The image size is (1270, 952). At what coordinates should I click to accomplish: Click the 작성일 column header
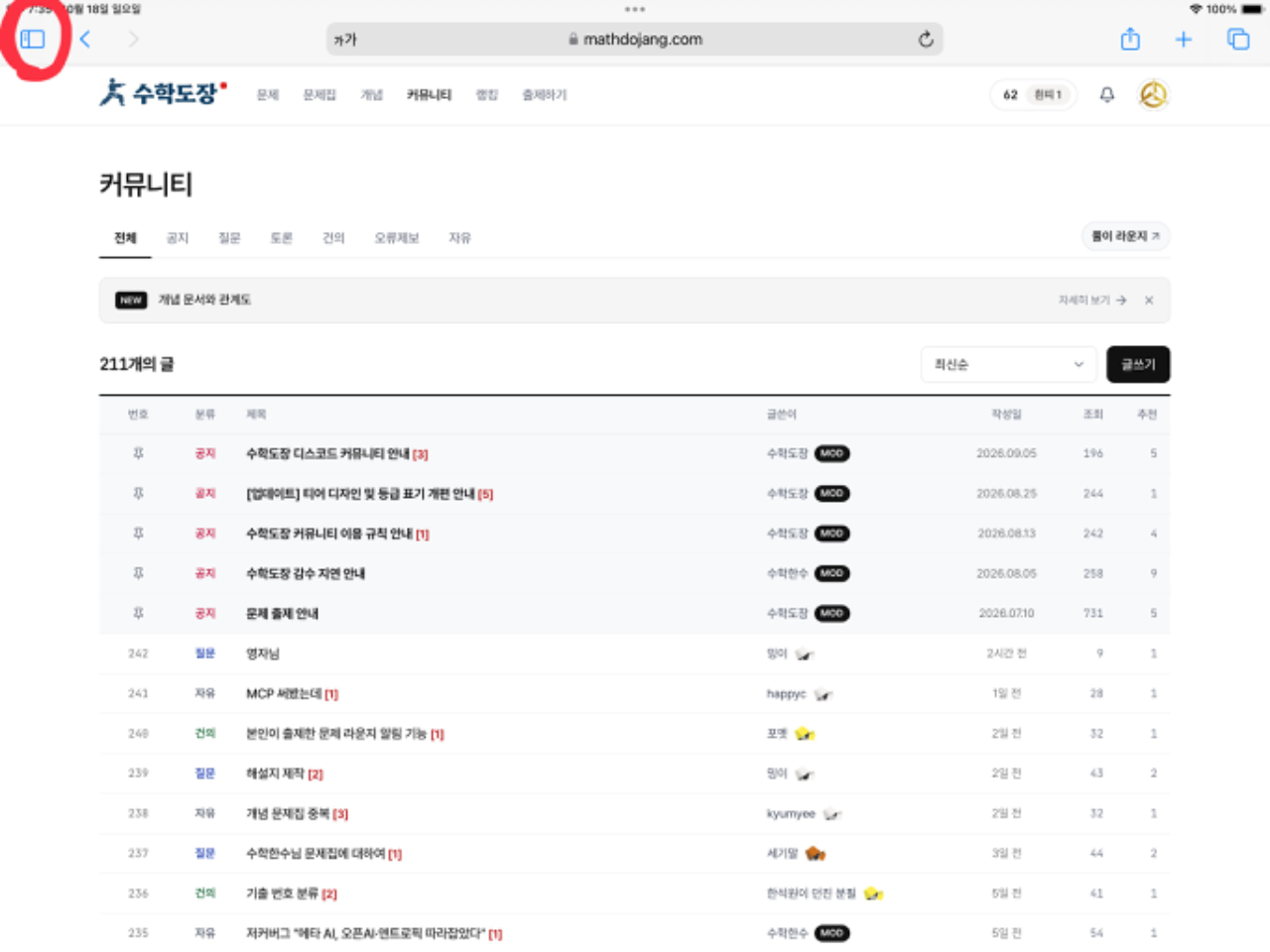[x=1006, y=415]
